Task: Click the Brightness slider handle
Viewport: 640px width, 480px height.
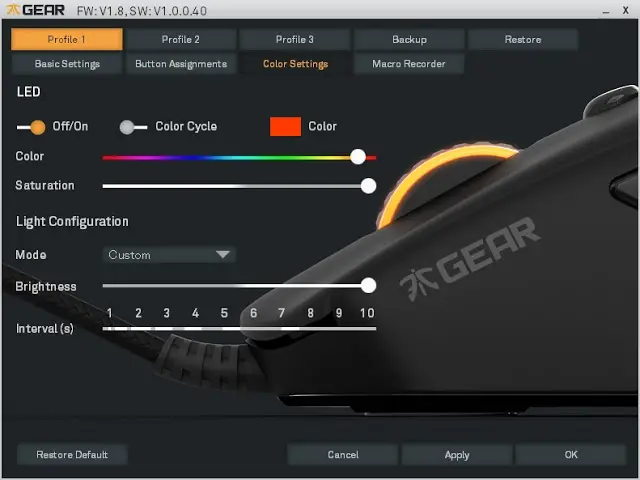Action: tap(368, 286)
